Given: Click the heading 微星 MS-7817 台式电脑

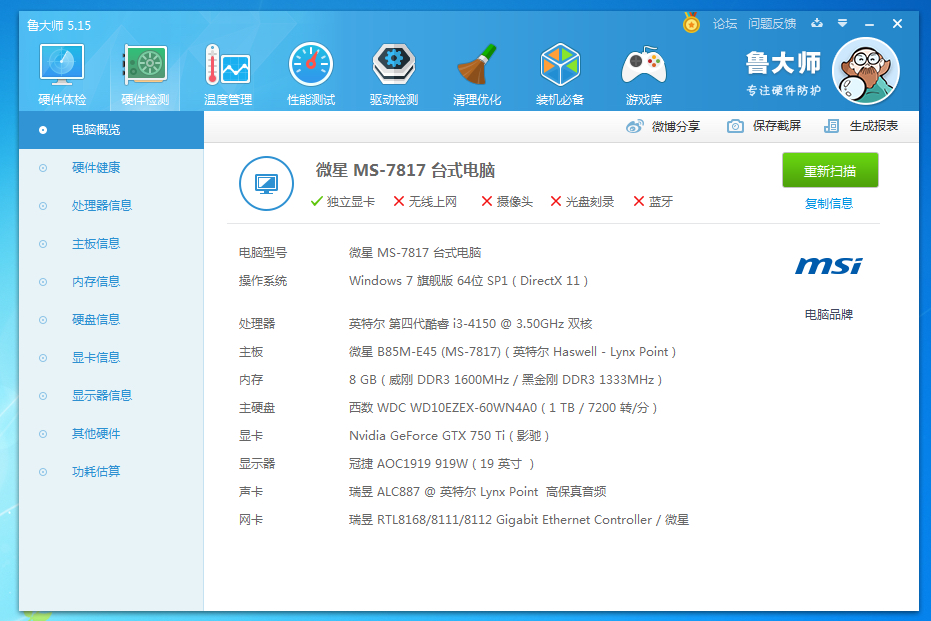Looking at the screenshot, I should click(x=405, y=170).
